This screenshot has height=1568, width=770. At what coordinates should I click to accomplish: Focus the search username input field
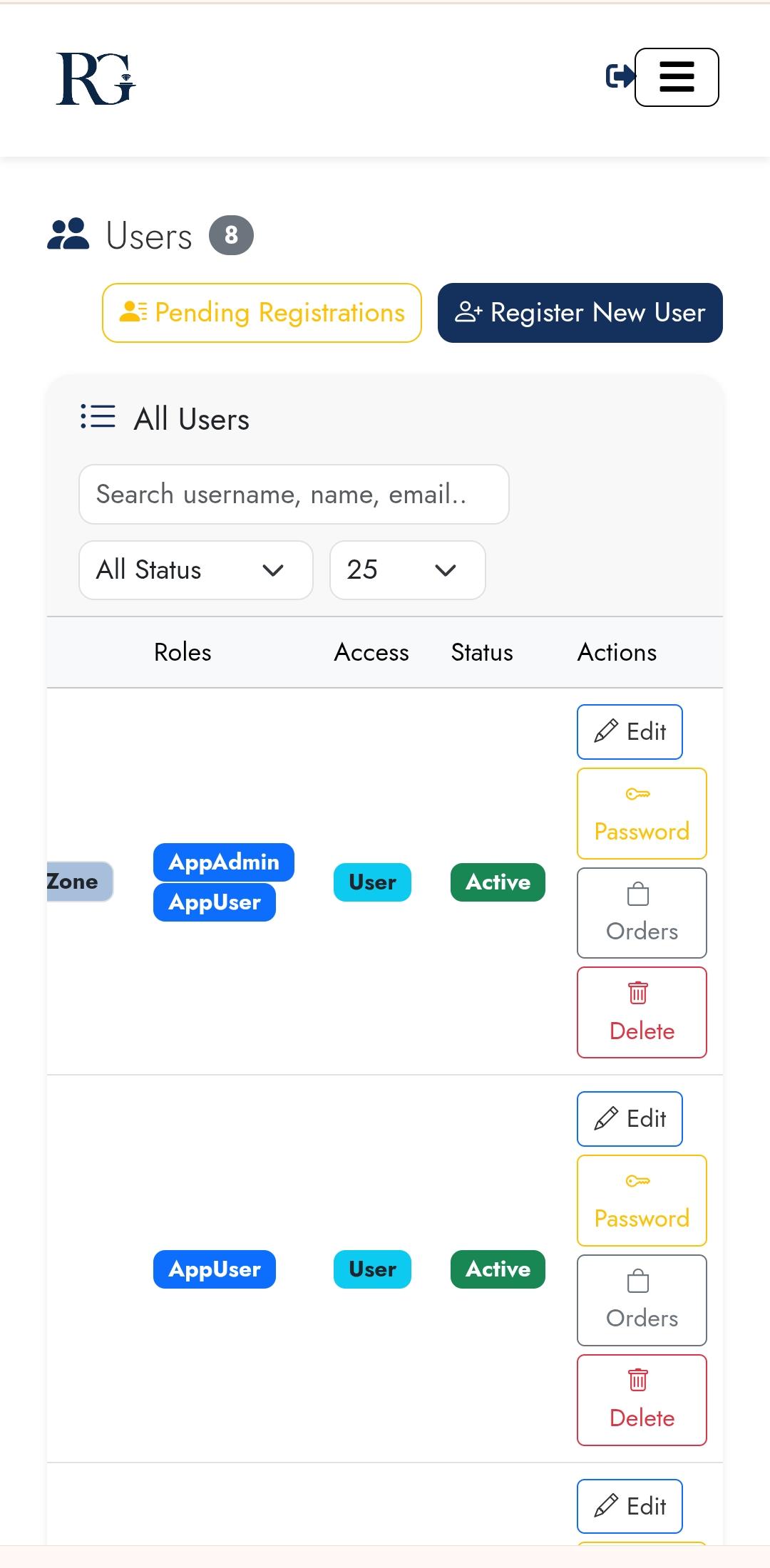click(x=294, y=495)
